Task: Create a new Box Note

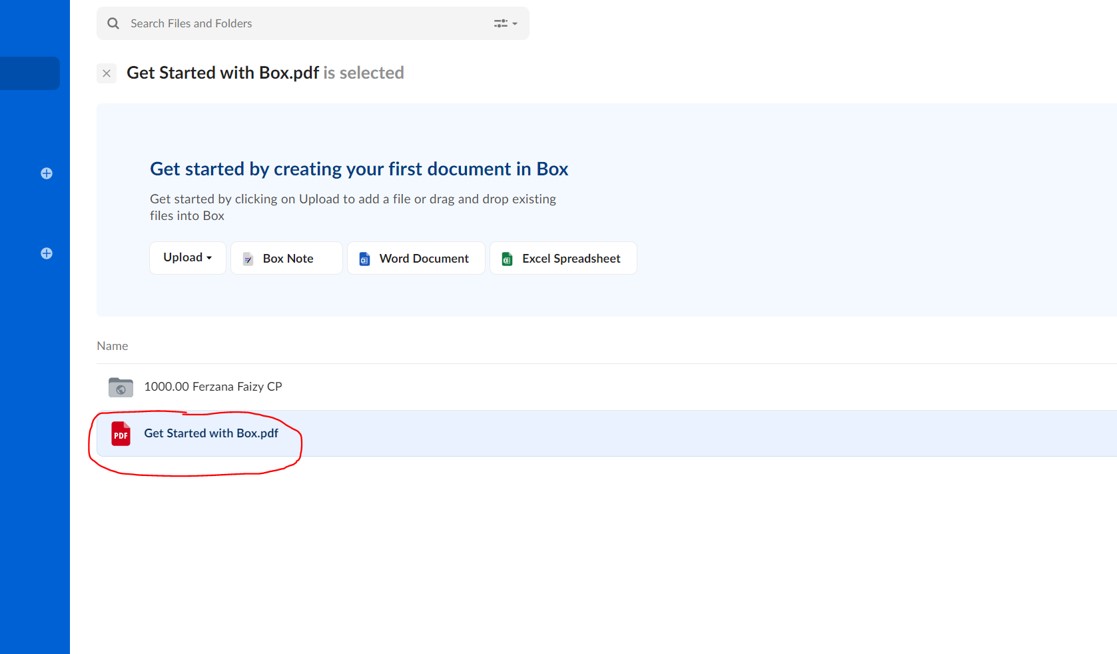Action: point(286,258)
